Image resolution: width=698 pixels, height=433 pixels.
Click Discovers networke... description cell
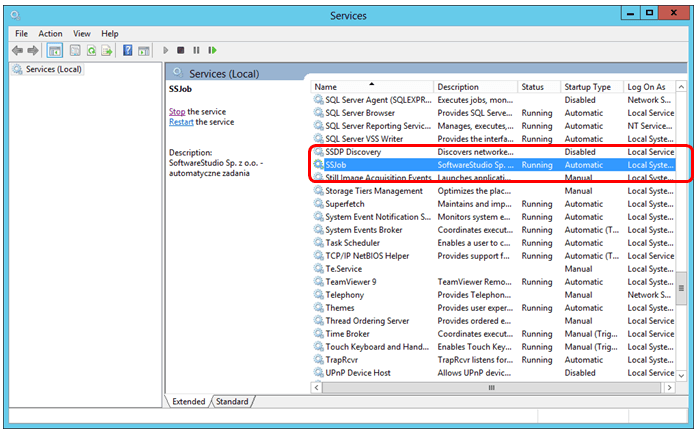[475, 152]
